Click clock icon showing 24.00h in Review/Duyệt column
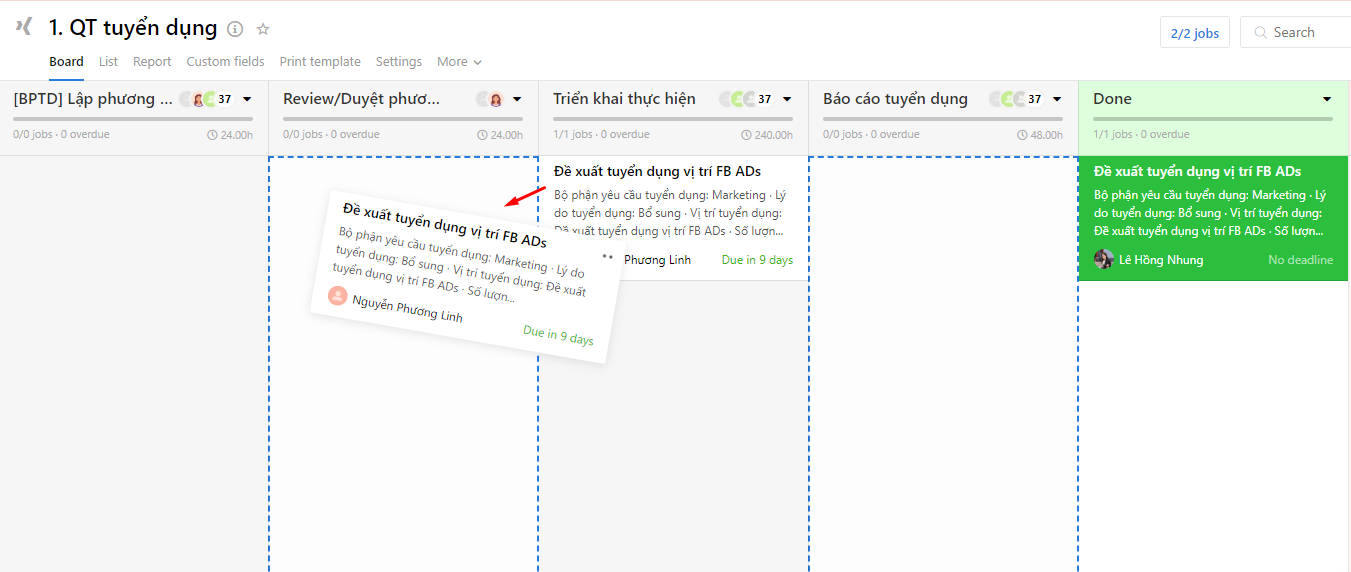The height and width of the screenshot is (572, 1351). (x=482, y=135)
